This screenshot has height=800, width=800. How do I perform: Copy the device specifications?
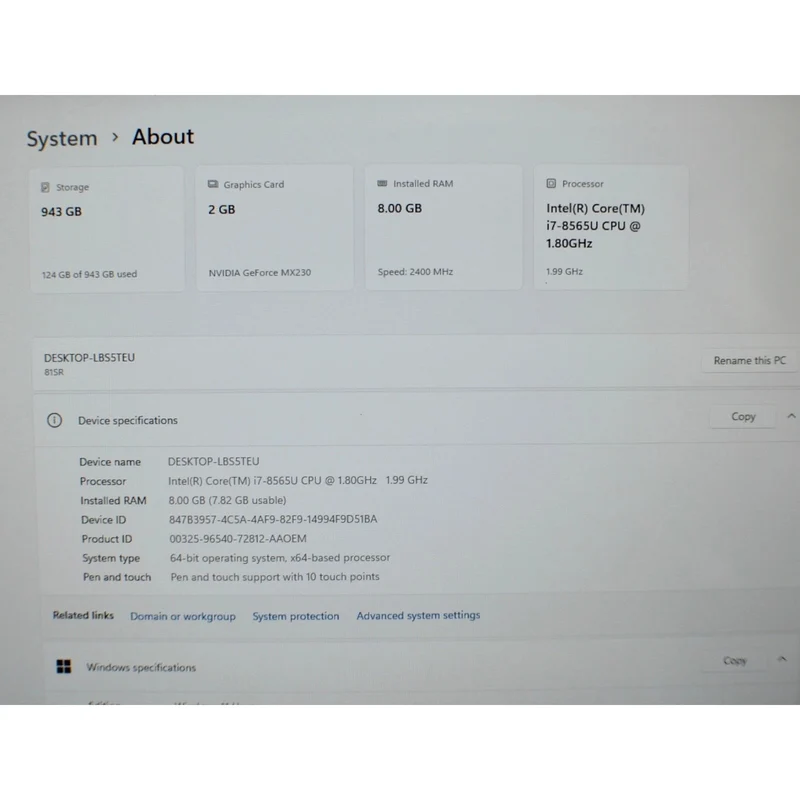(743, 417)
